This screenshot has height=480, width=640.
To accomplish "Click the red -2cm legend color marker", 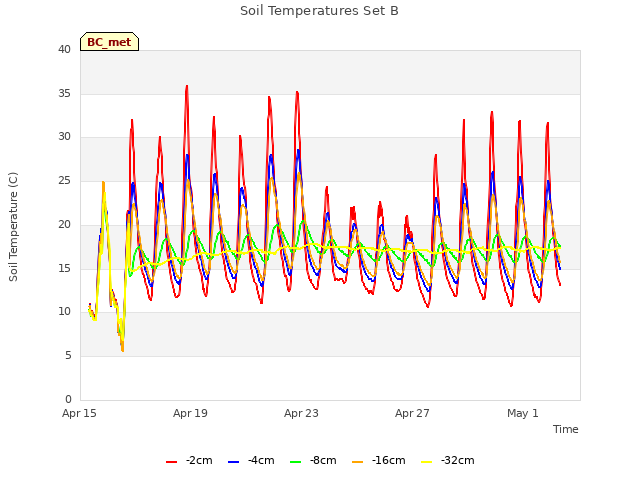I will [171, 462].
